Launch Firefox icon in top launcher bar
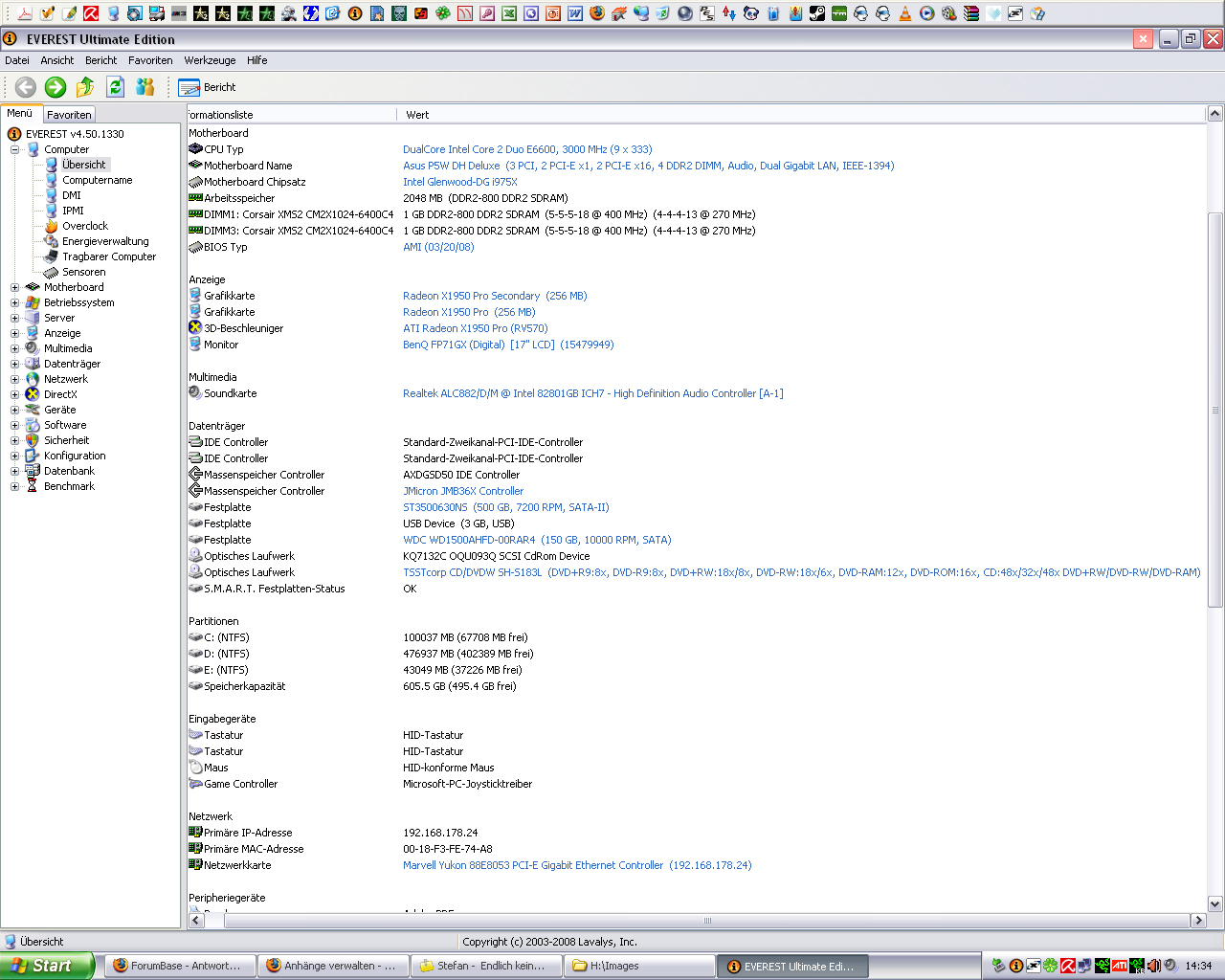This screenshot has width=1225, height=980. [596, 13]
